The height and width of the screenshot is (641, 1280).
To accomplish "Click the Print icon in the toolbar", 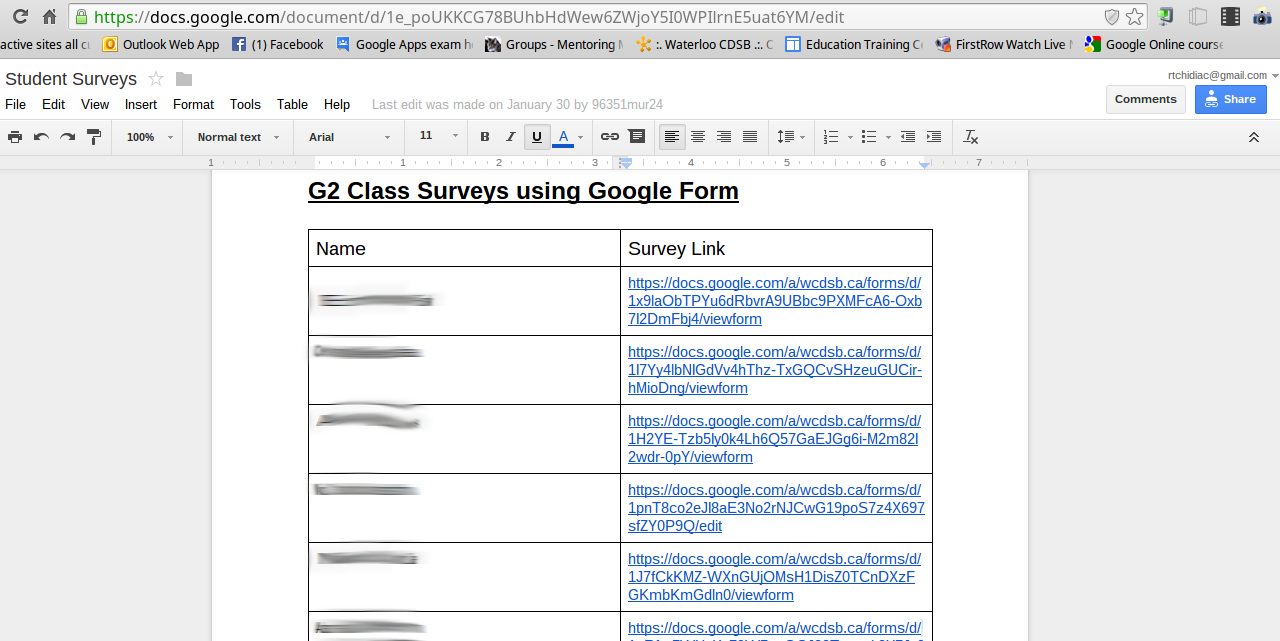I will pyautogui.click(x=15, y=137).
